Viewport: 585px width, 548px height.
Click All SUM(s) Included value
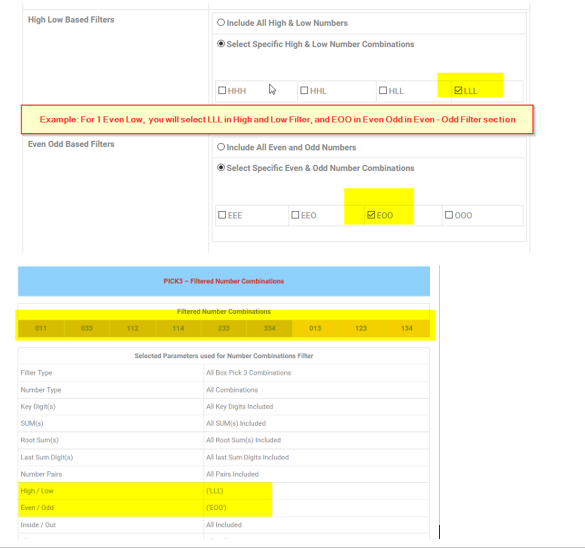(x=236, y=423)
